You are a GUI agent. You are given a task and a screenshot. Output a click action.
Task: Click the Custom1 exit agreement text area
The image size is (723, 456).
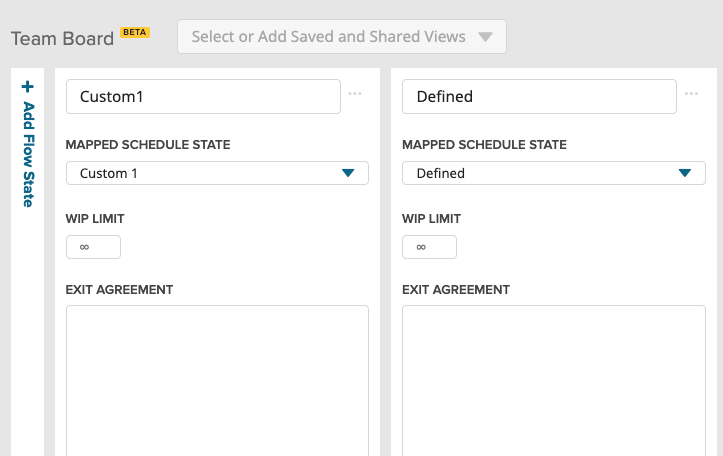pyautogui.click(x=217, y=380)
